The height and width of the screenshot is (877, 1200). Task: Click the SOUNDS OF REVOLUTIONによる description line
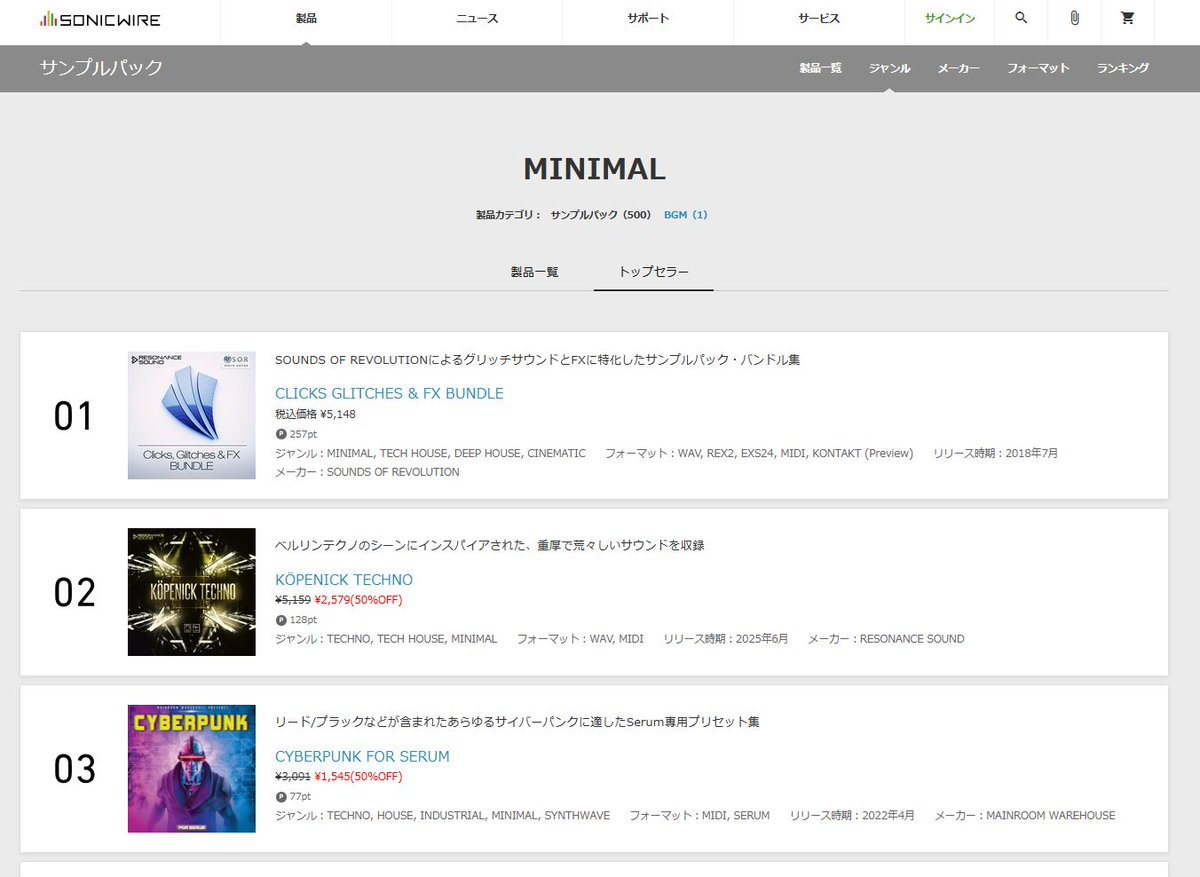click(537, 359)
